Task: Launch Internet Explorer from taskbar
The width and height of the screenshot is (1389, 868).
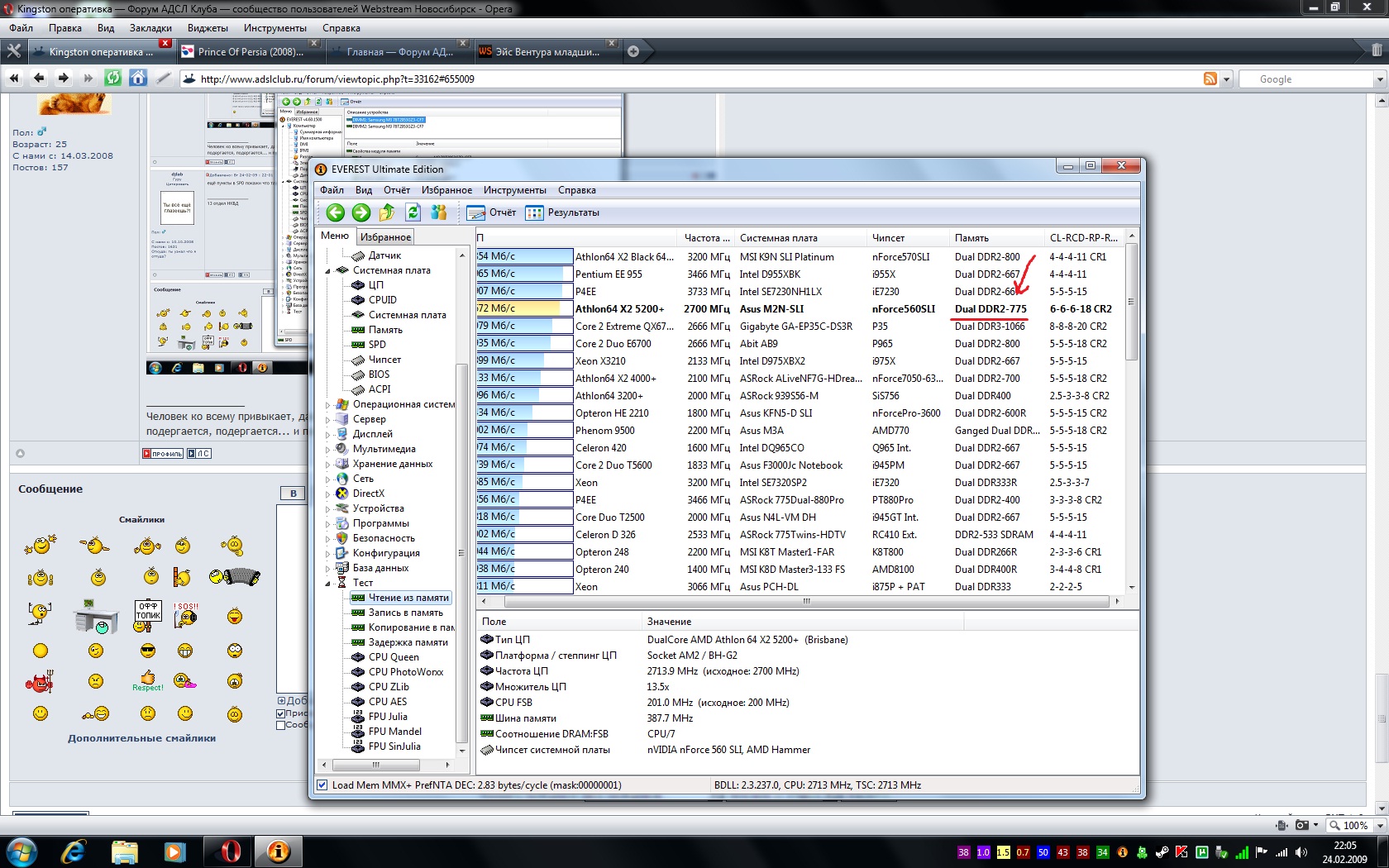Action: [x=74, y=851]
